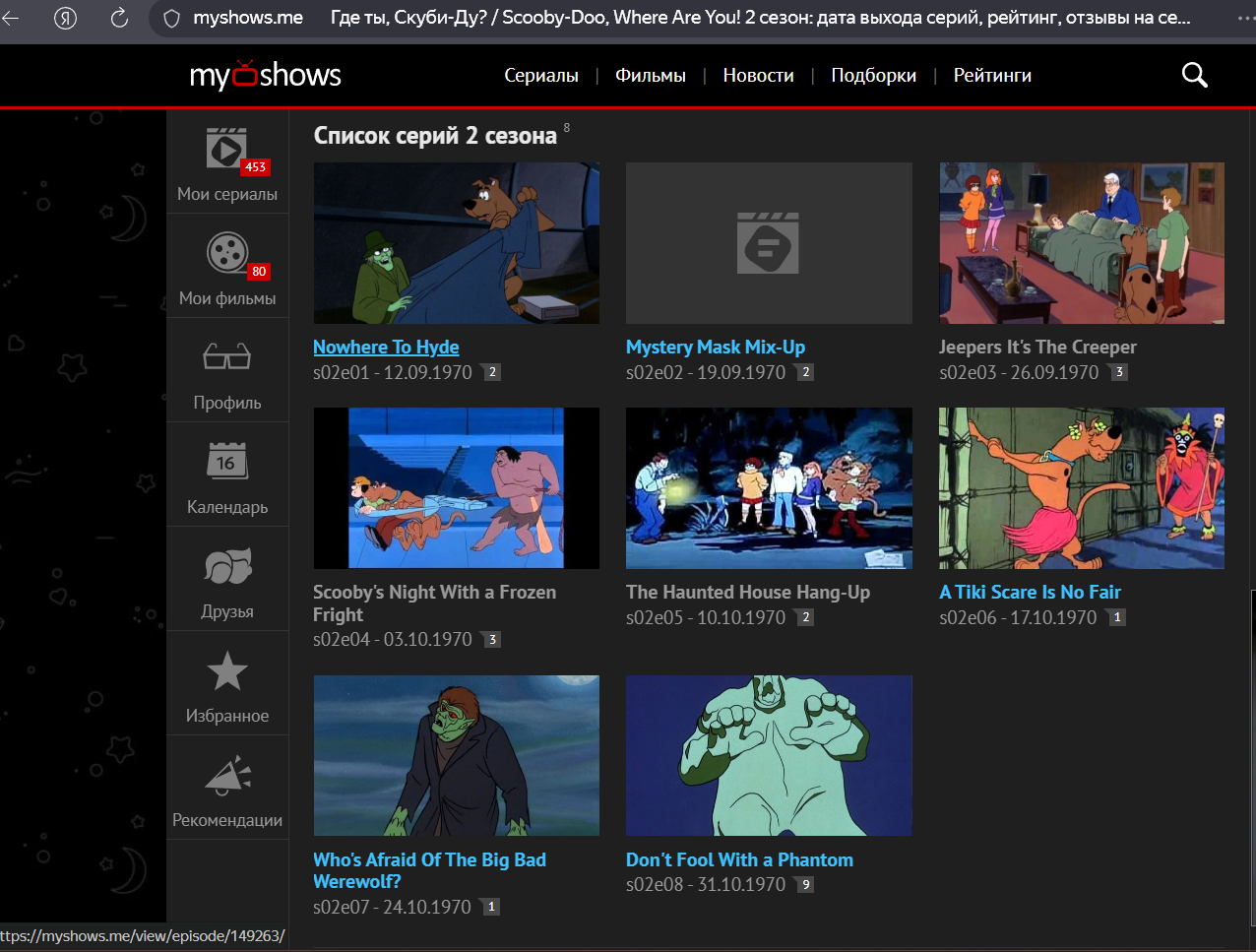Click the A Tiki Scare Is No Fair thumbnail
Image resolution: width=1256 pixels, height=952 pixels.
1082,488
